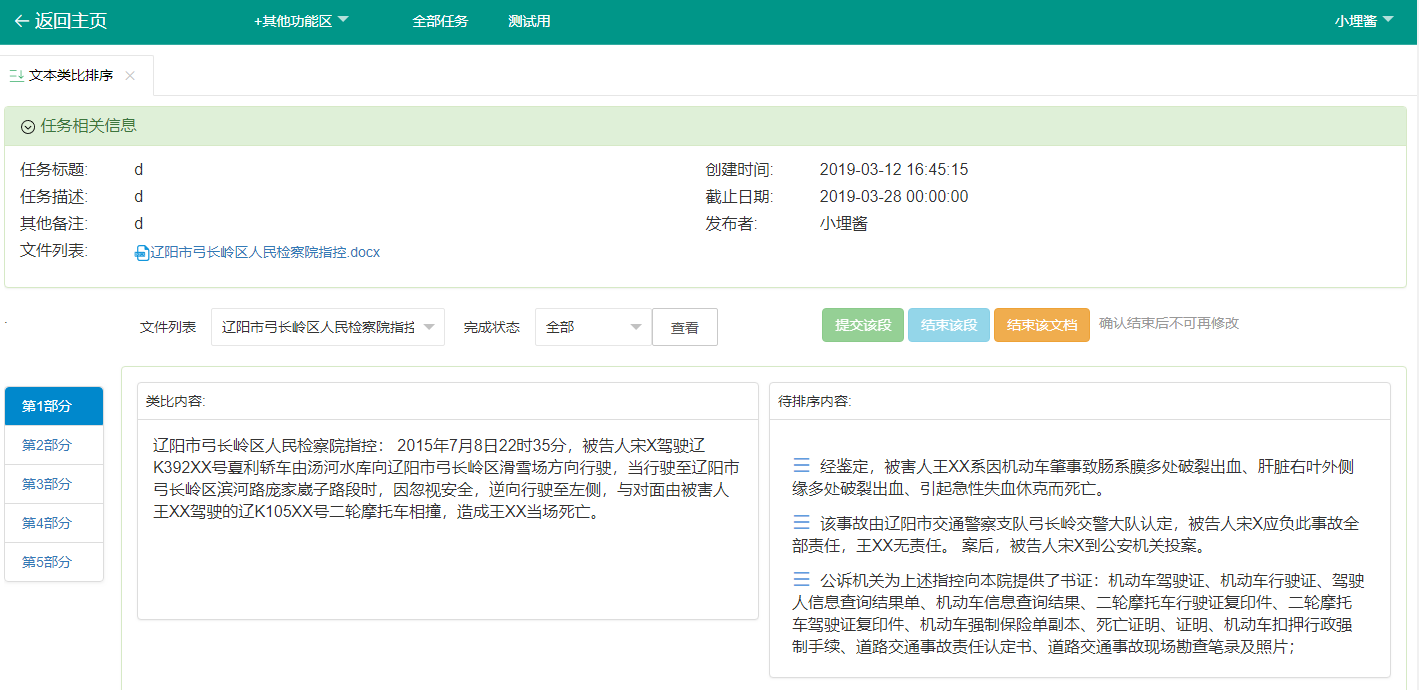Expand the 小埋酱 user menu
This screenshot has width=1419, height=690.
pyautogui.click(x=1363, y=21)
